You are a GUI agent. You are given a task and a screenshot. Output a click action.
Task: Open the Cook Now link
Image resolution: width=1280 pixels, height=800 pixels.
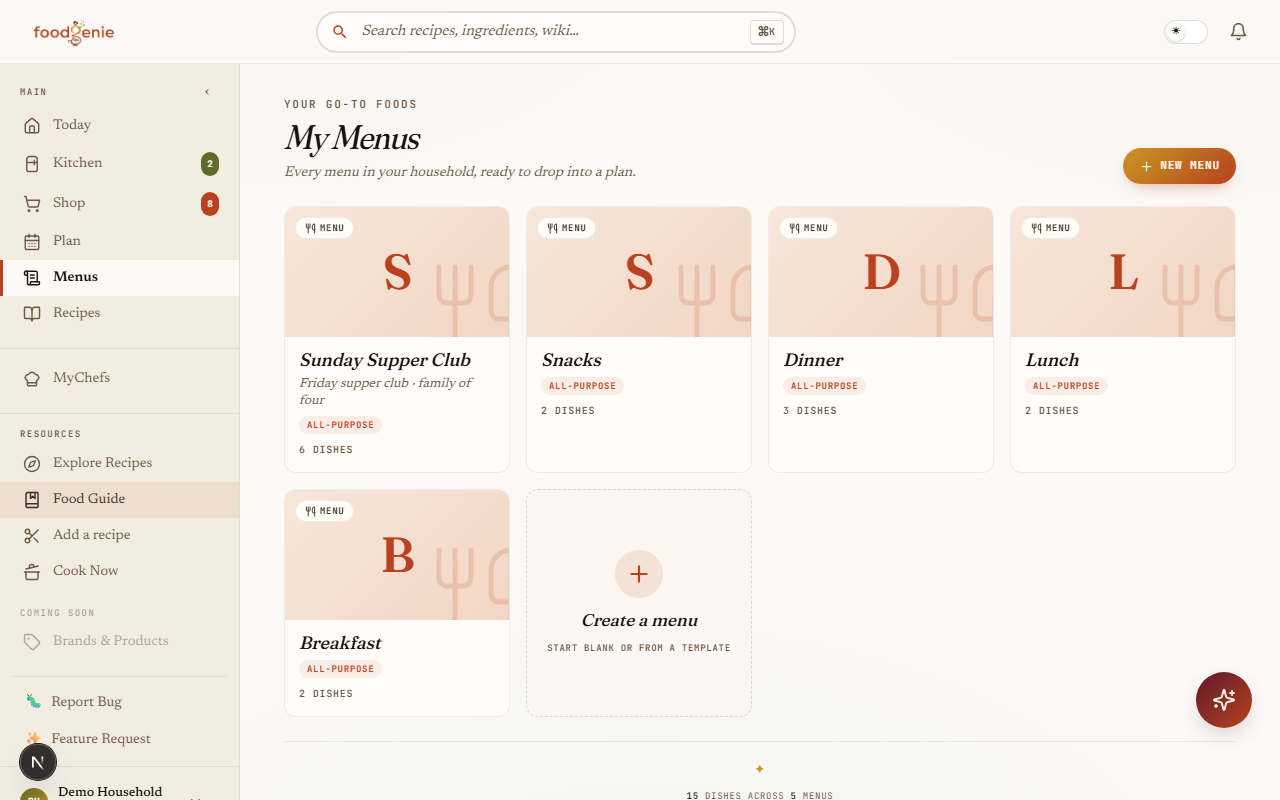120,571
